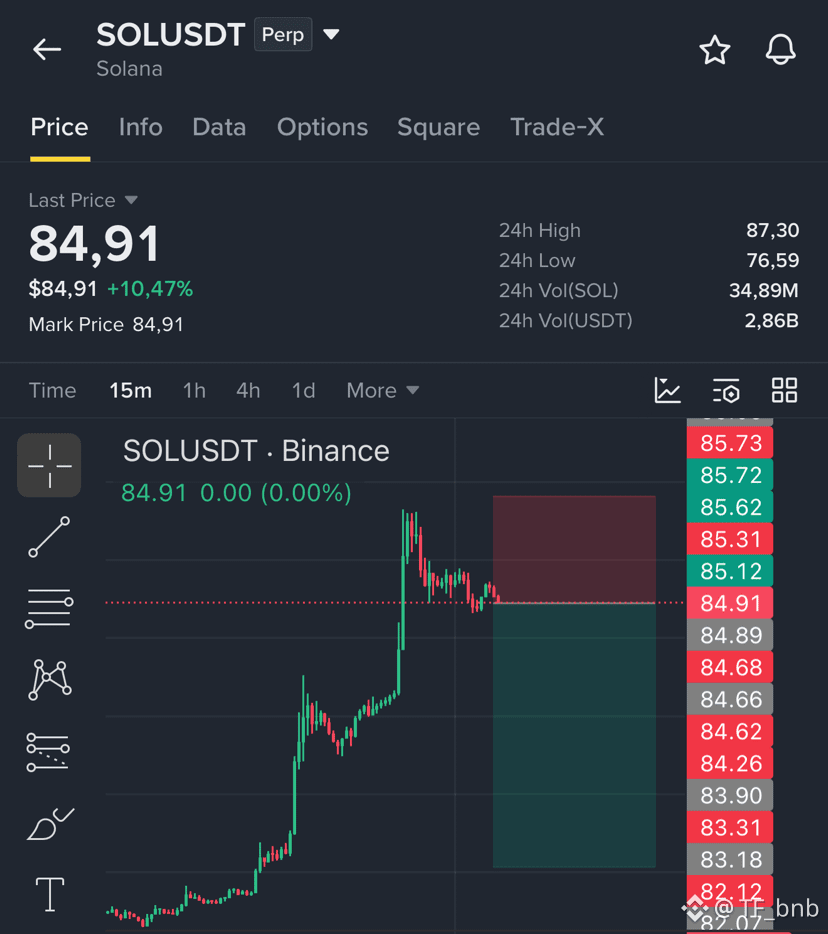This screenshot has width=828, height=934.
Task: Click the 83.90 price label on axis
Action: click(x=730, y=795)
